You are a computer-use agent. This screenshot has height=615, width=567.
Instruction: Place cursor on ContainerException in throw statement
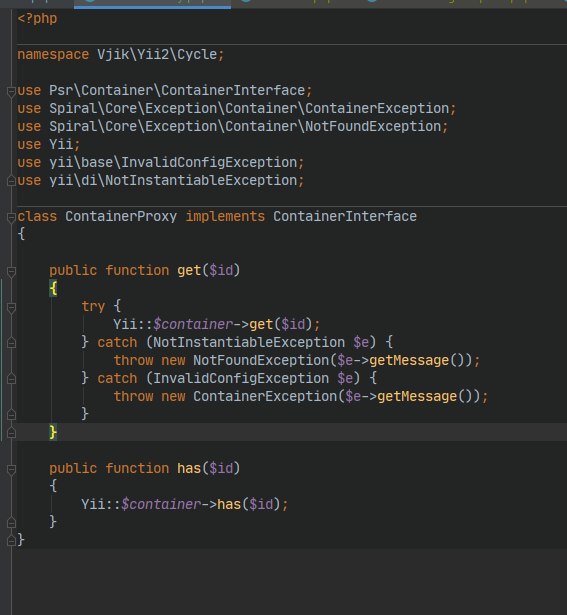(x=265, y=397)
